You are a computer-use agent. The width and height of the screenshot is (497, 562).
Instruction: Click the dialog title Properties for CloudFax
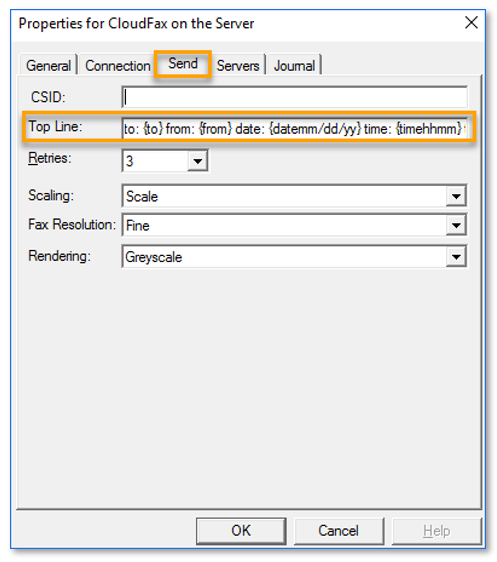(136, 24)
